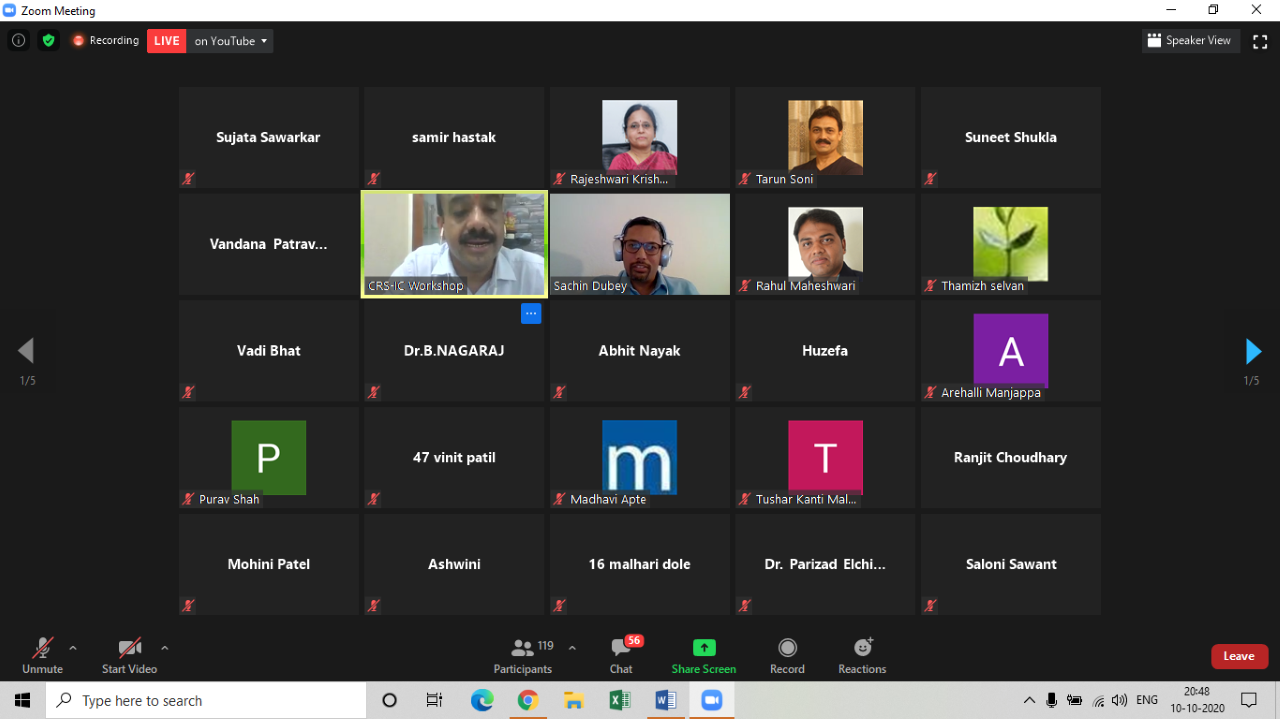Click the Suneet Shukla tile
The width and height of the screenshot is (1280, 719).
1011,137
